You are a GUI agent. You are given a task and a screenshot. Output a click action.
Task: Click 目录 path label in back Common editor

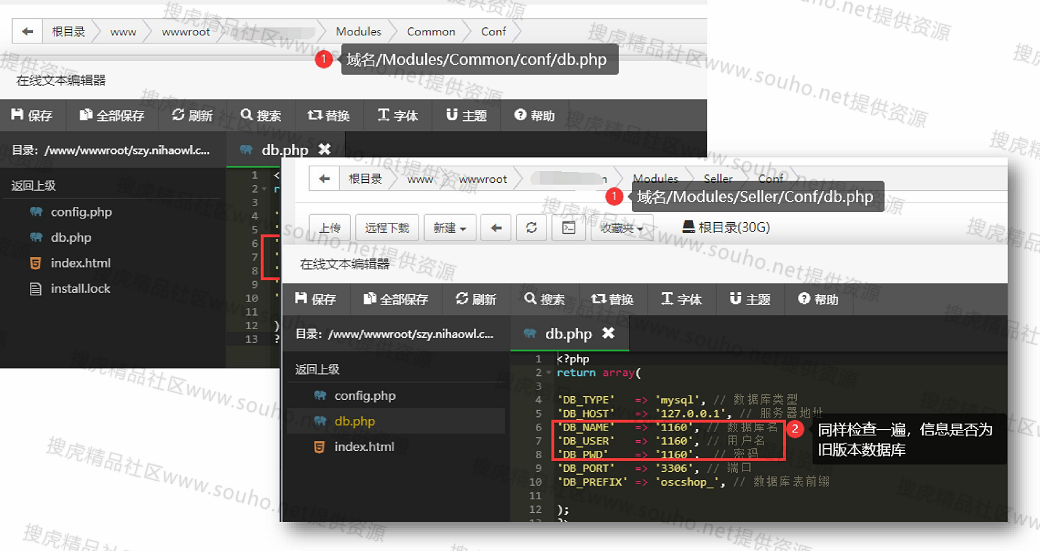point(110,151)
